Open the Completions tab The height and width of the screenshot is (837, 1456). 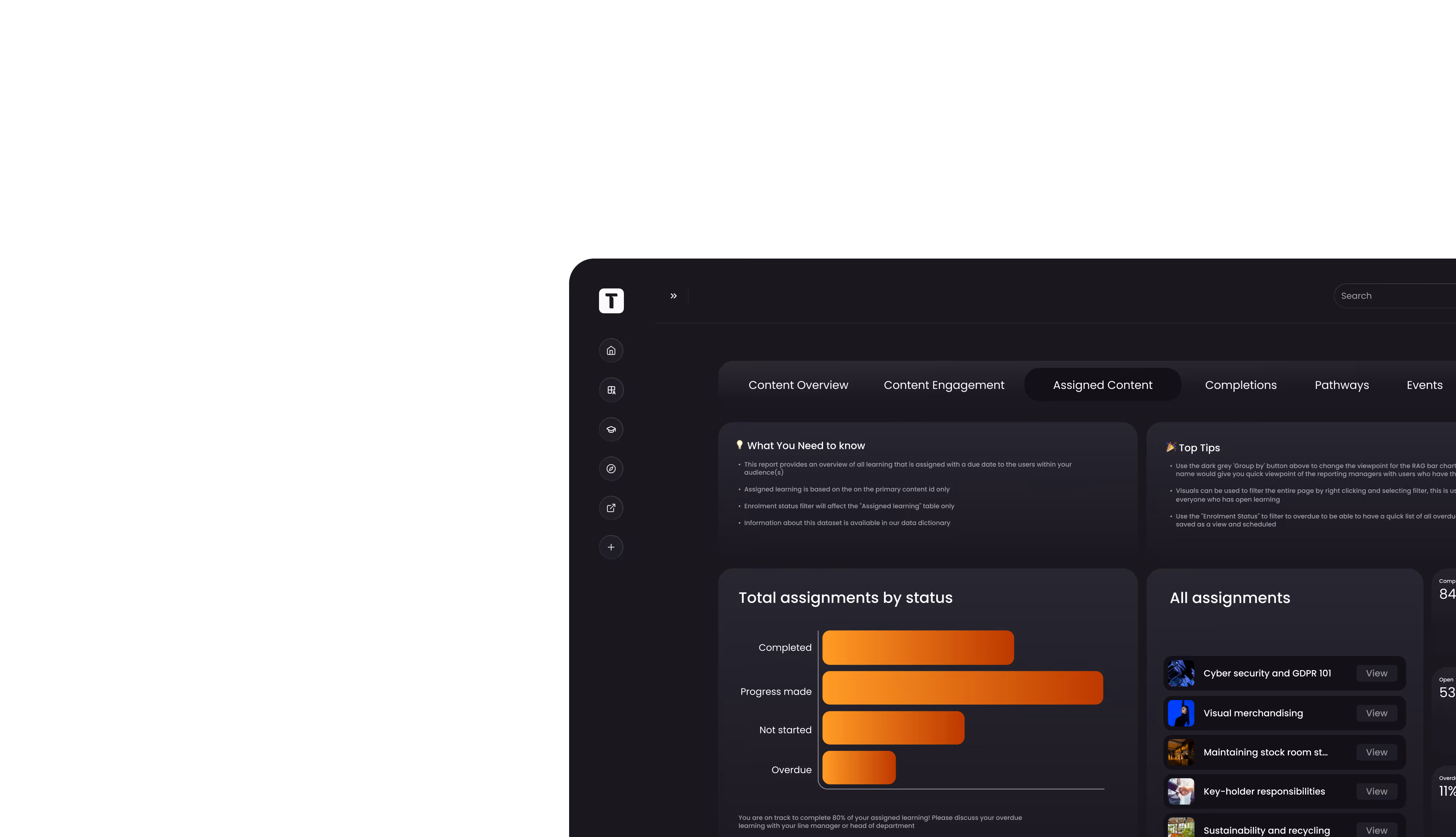(x=1240, y=385)
